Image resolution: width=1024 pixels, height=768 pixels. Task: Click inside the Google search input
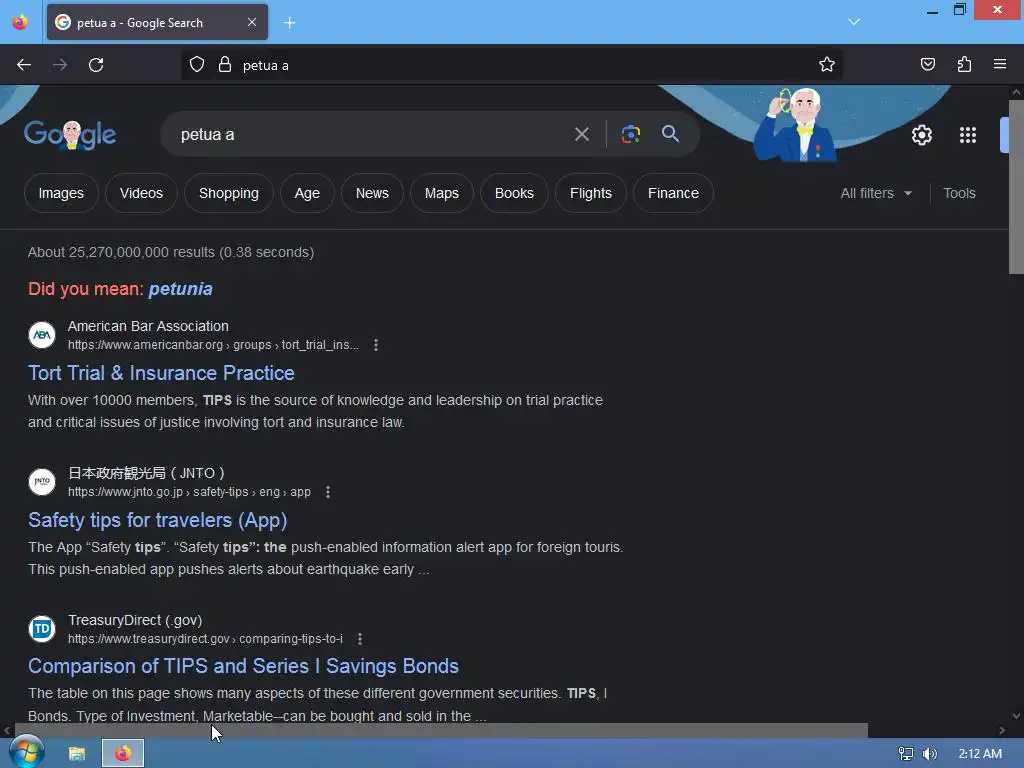pyautogui.click(x=366, y=135)
